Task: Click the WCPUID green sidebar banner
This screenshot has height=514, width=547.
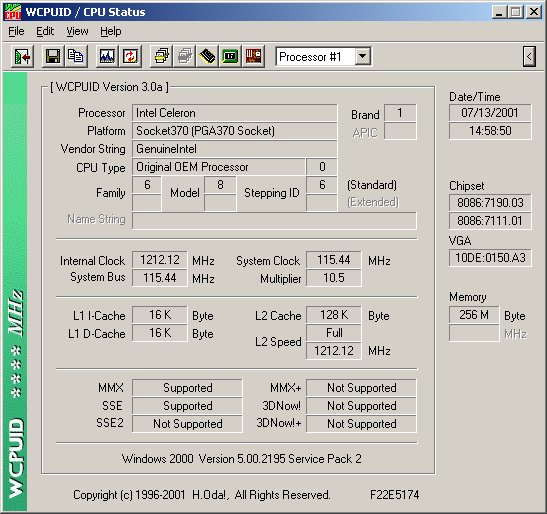Action: click(x=15, y=292)
